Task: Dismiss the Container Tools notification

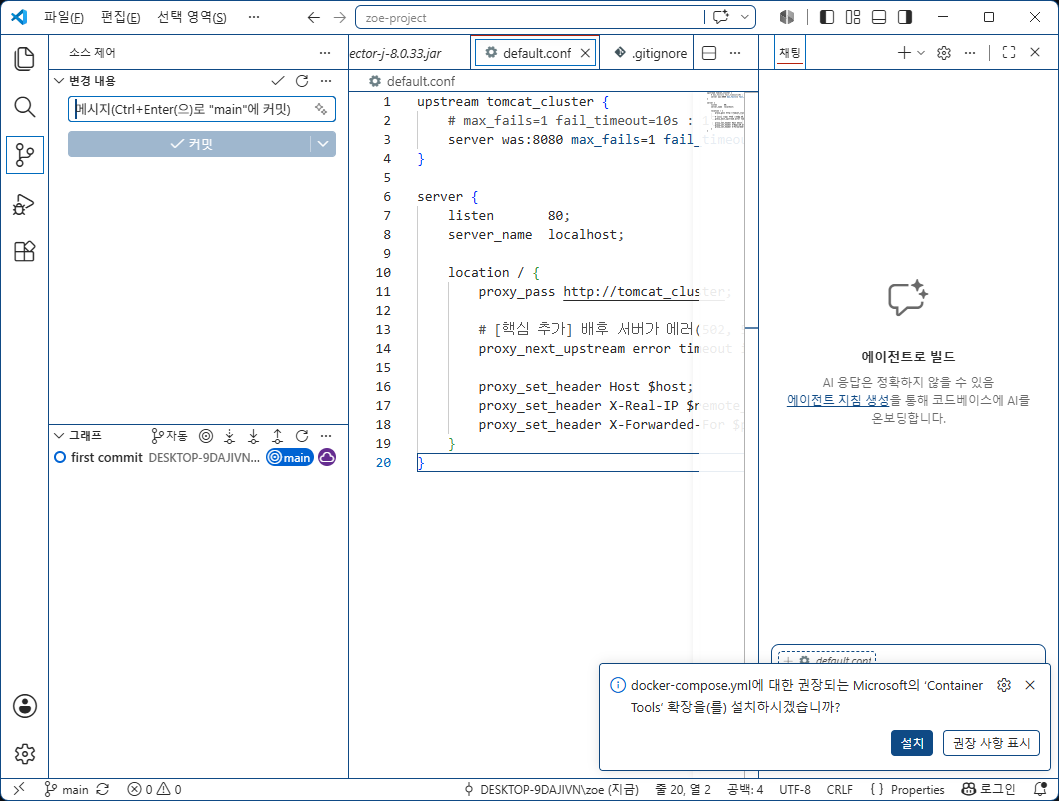Action: pyautogui.click(x=1030, y=685)
